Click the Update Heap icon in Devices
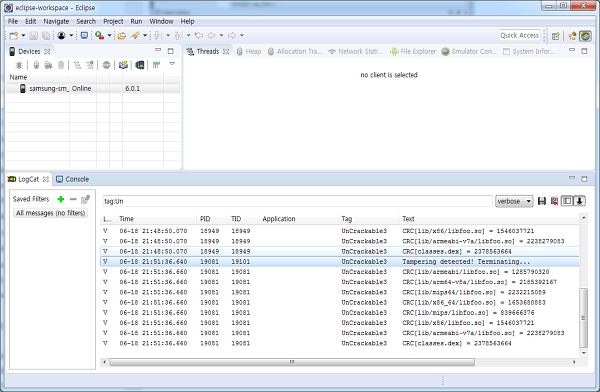Screen dimensions: 600x392 click(x=36, y=65)
